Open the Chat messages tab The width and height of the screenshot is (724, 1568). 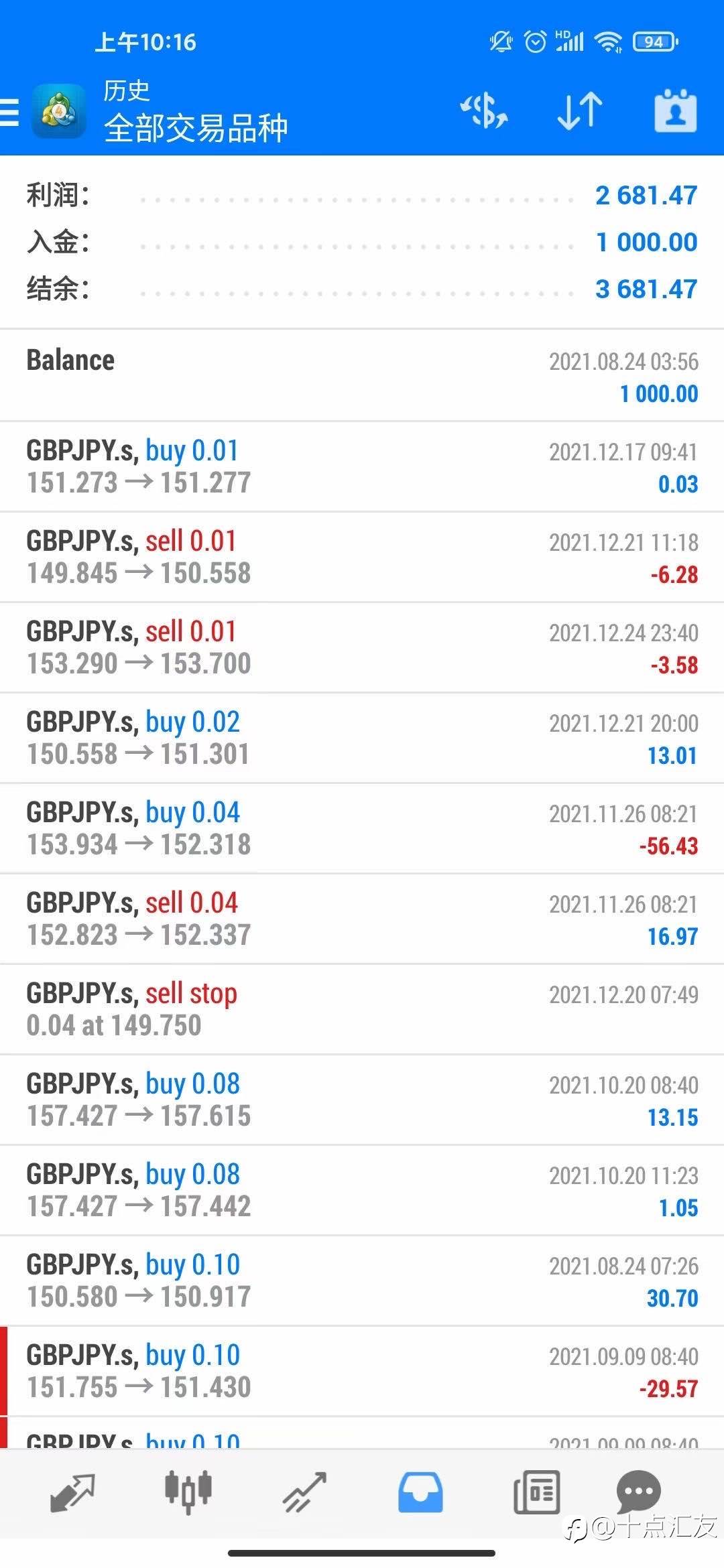638,1491
